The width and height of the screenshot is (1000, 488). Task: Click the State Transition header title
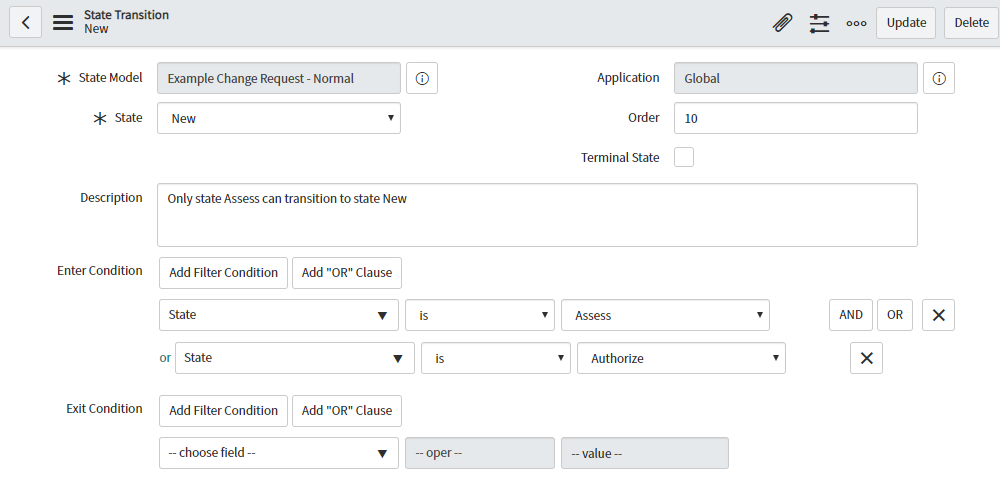(126, 15)
